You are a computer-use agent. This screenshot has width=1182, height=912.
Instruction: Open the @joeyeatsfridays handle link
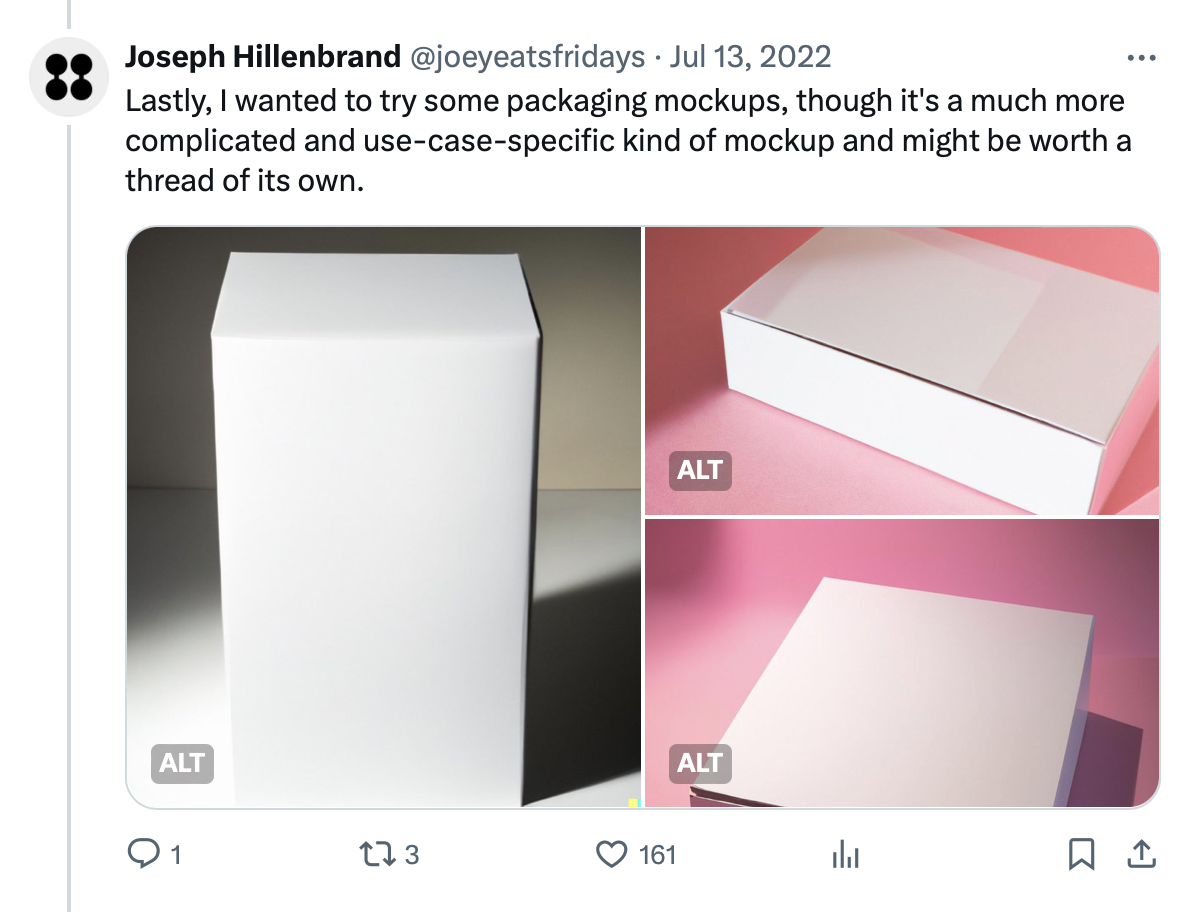pos(527,57)
